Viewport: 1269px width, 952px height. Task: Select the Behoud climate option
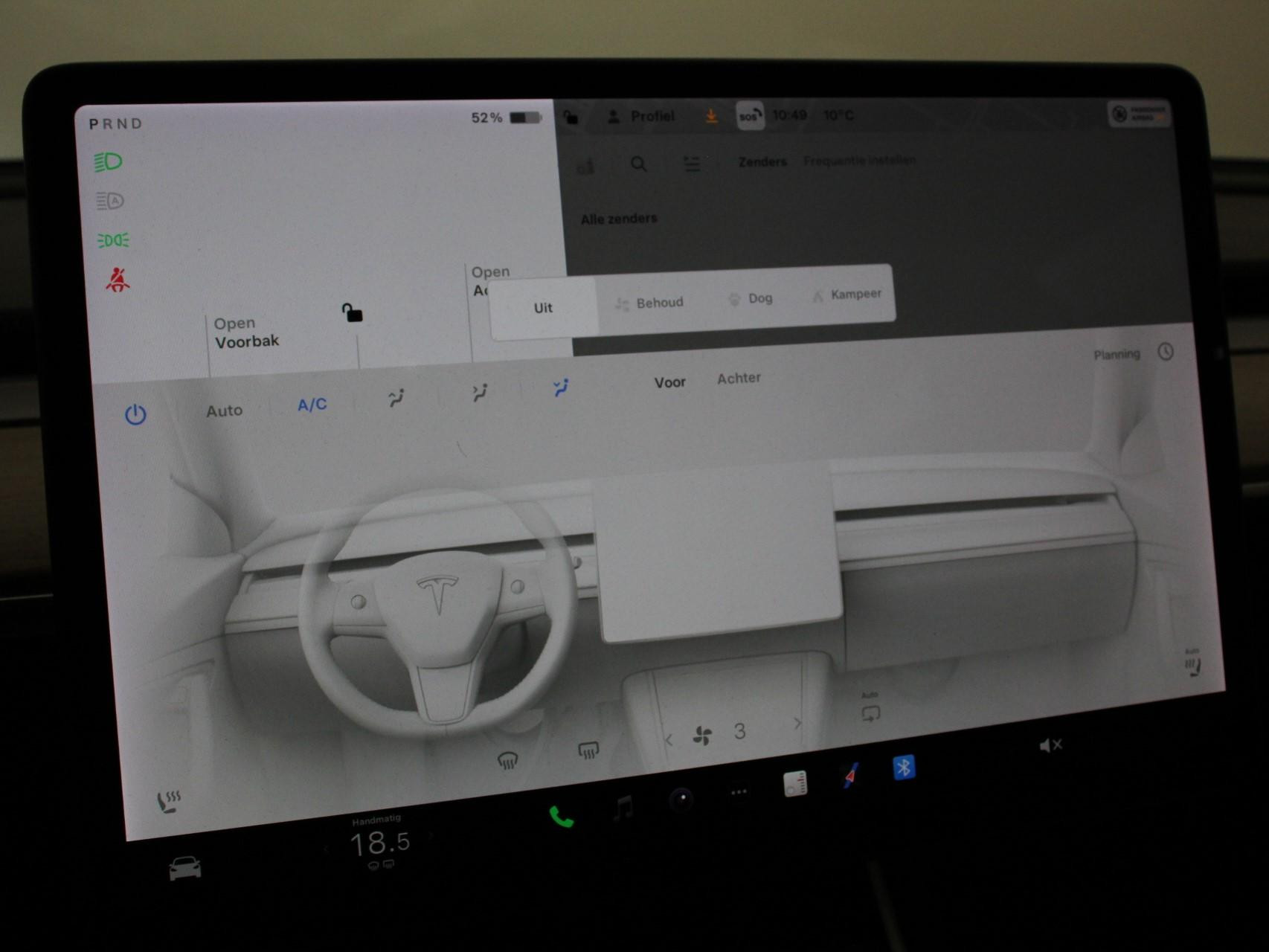pyautogui.click(x=649, y=303)
